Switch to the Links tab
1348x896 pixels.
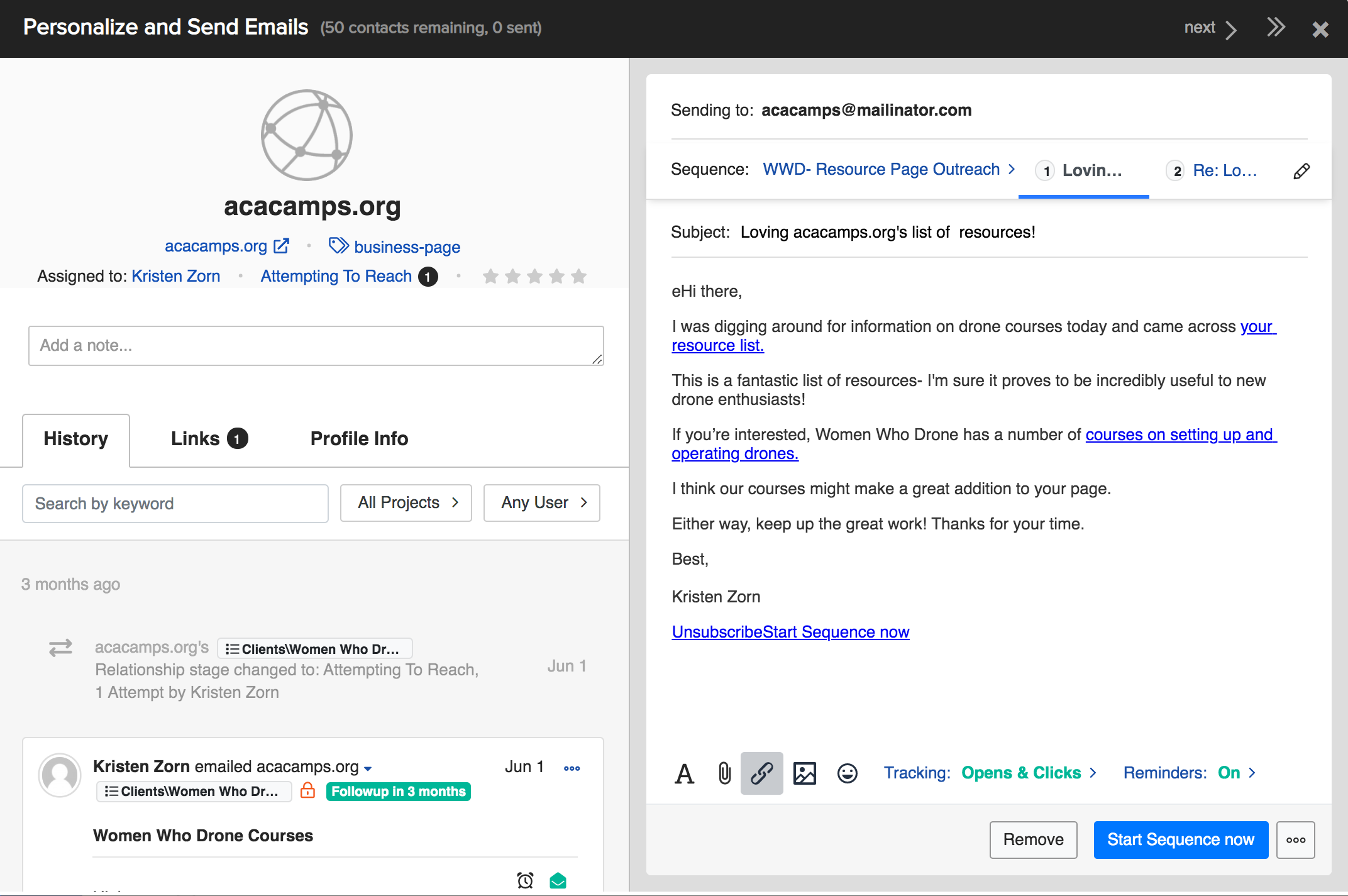209,439
